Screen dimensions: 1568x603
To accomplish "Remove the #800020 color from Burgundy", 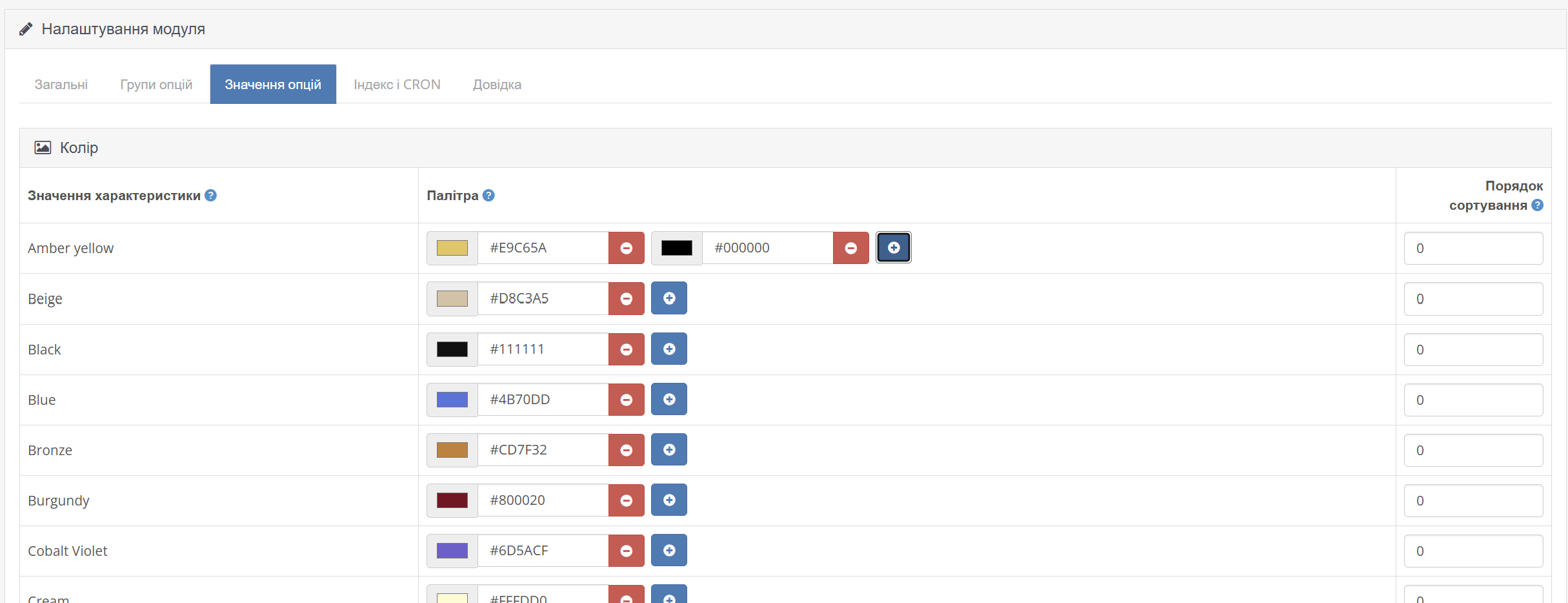I will click(626, 500).
